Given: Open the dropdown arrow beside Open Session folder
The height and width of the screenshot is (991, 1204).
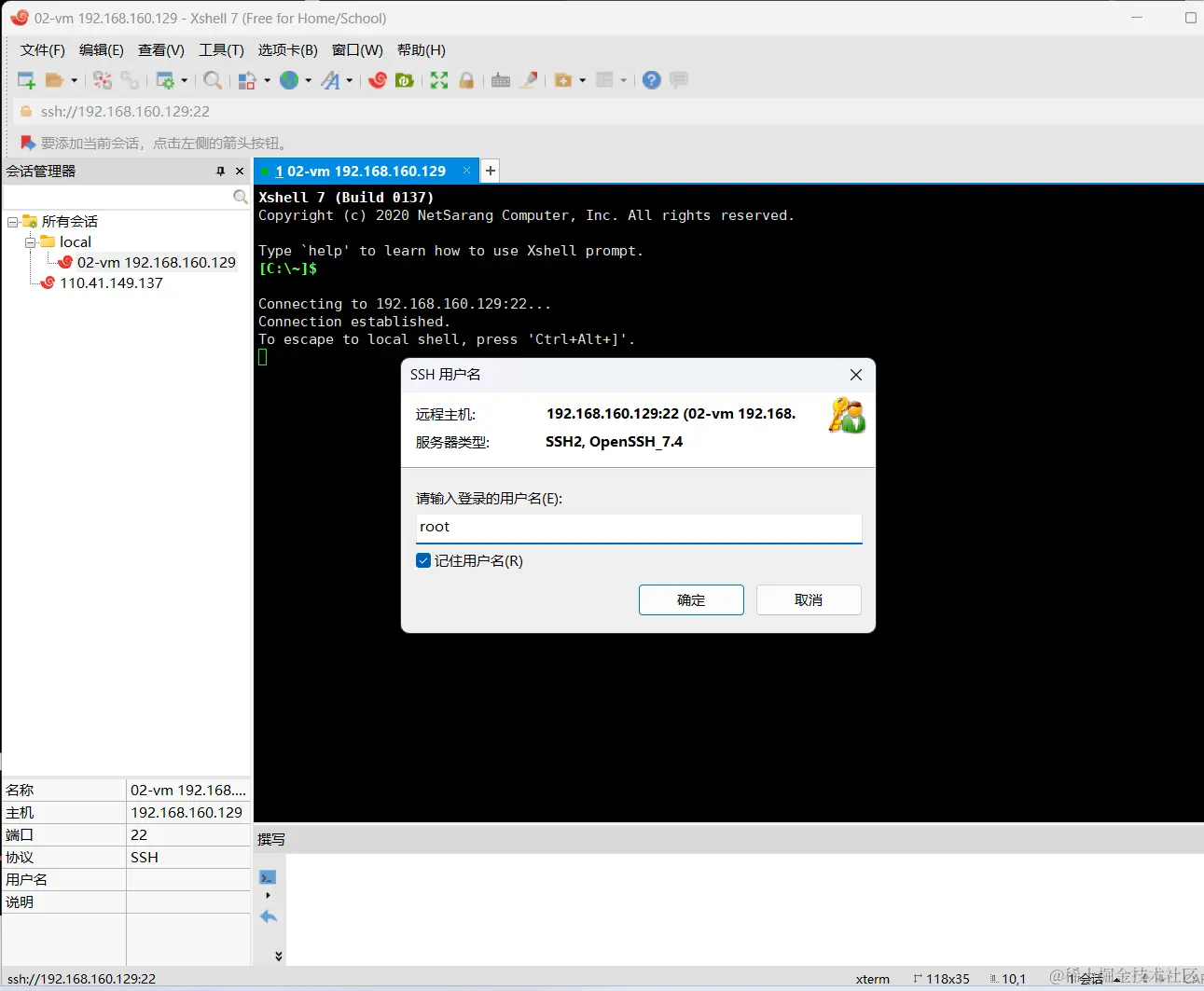Looking at the screenshot, I should pyautogui.click(x=74, y=80).
